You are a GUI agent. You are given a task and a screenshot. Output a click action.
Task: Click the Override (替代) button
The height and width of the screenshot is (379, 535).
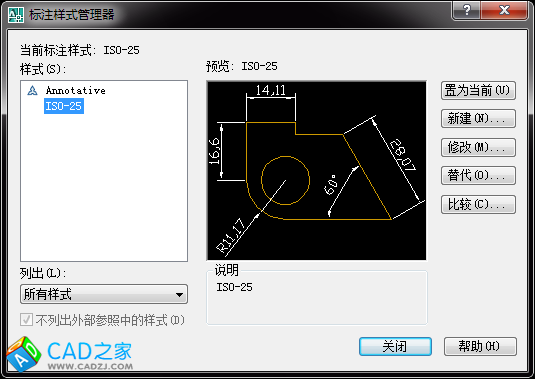pyautogui.click(x=478, y=176)
